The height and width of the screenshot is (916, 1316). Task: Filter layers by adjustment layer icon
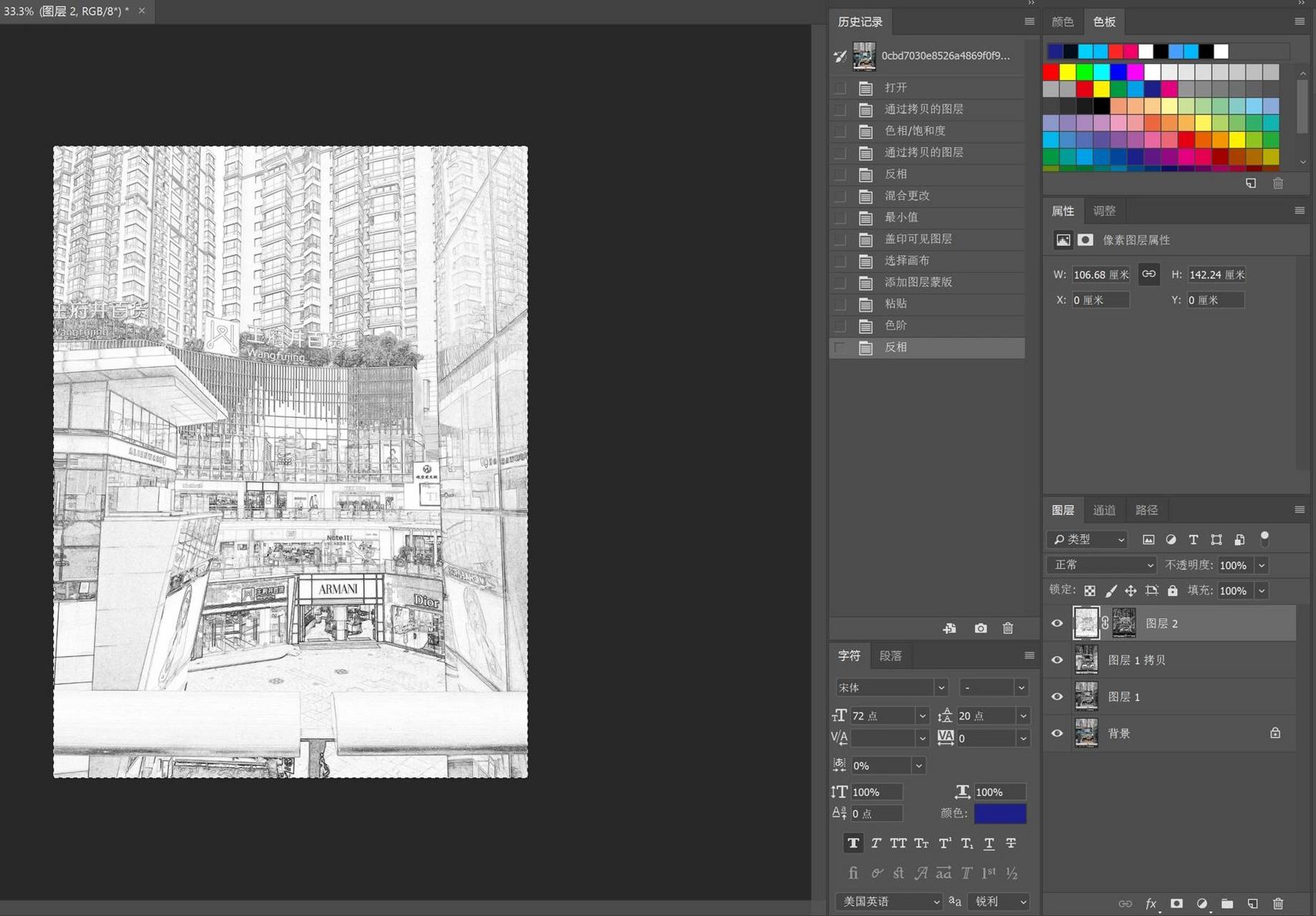tap(1171, 540)
